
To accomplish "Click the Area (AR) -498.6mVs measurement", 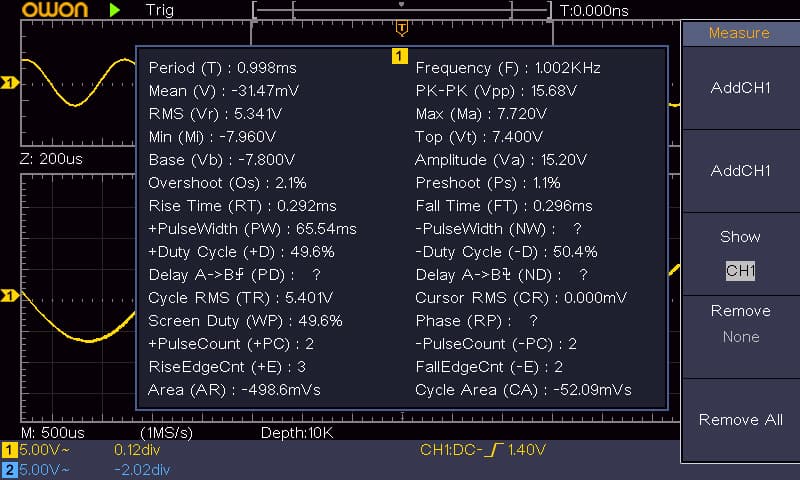I will (235, 390).
